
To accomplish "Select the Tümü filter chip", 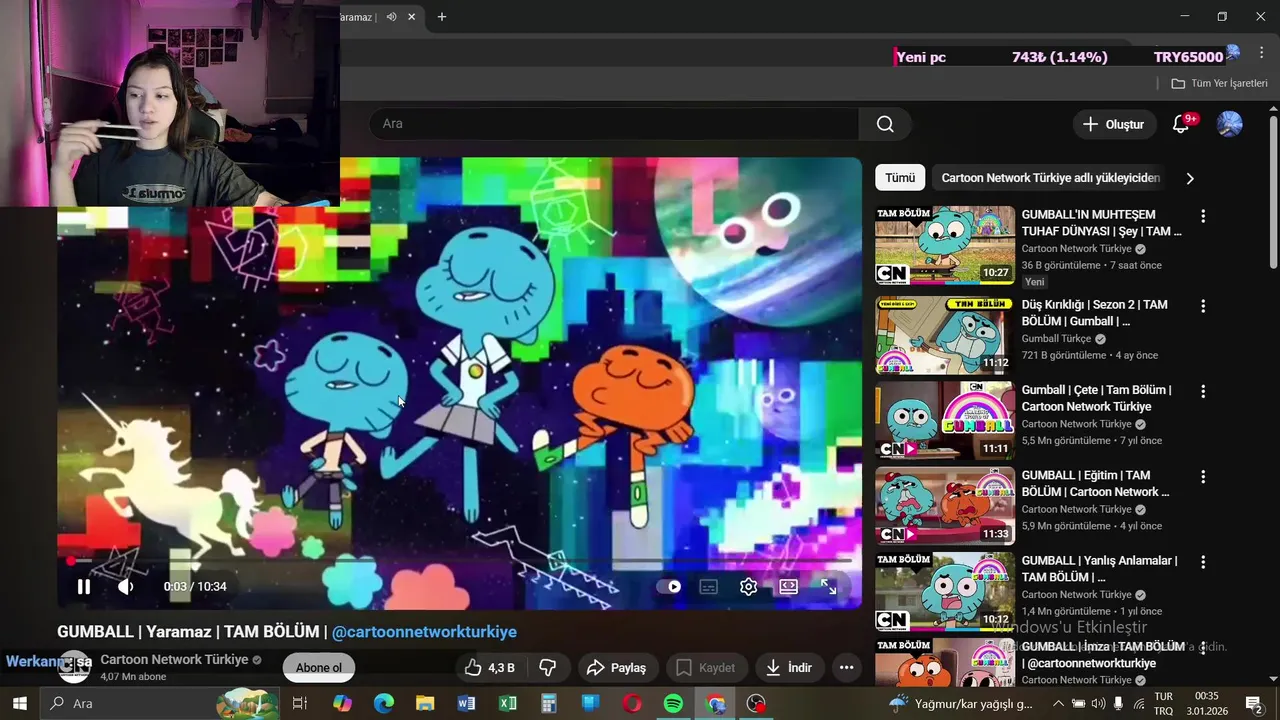I will (900, 178).
